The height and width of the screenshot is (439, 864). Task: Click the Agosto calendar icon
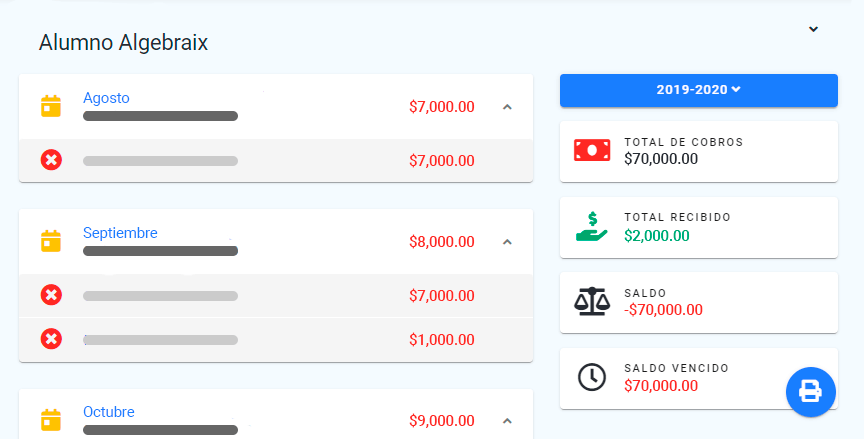click(51, 106)
